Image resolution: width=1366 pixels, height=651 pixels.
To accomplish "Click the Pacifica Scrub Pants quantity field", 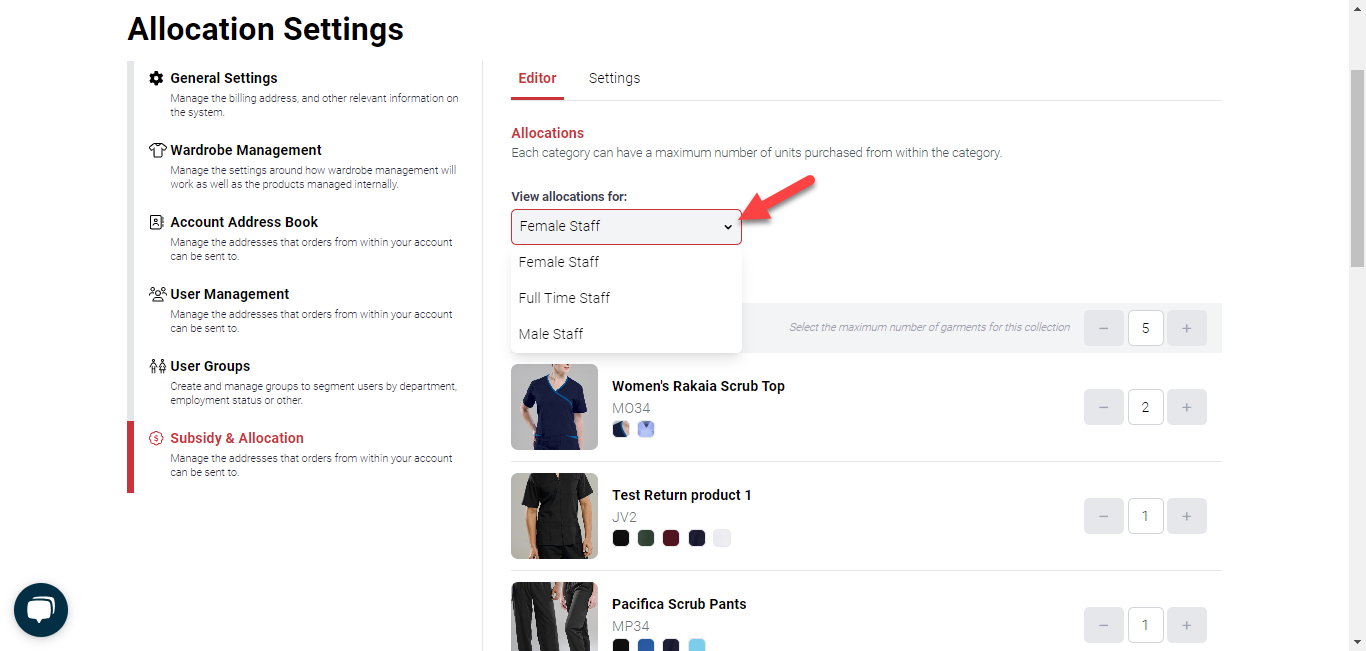I will click(x=1145, y=625).
